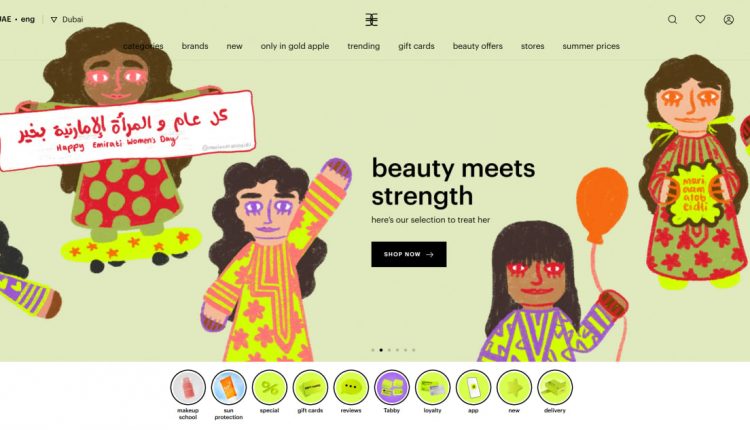The height and width of the screenshot is (430, 750).
Task: Open the delivery story circle
Action: pyautogui.click(x=555, y=387)
